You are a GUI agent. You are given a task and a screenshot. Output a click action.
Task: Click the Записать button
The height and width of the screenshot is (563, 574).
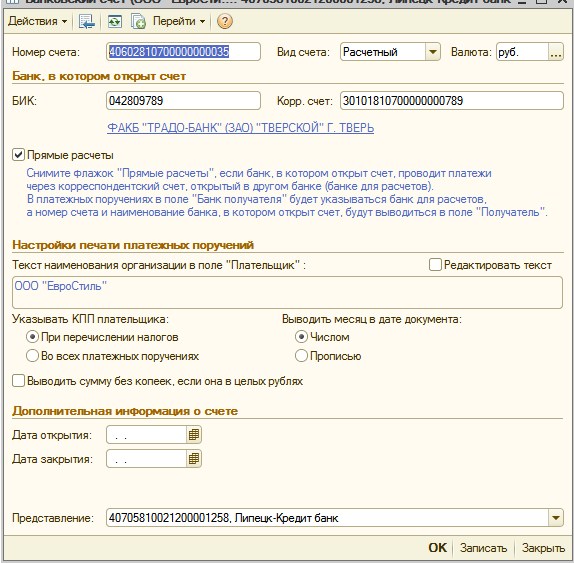[483, 548]
